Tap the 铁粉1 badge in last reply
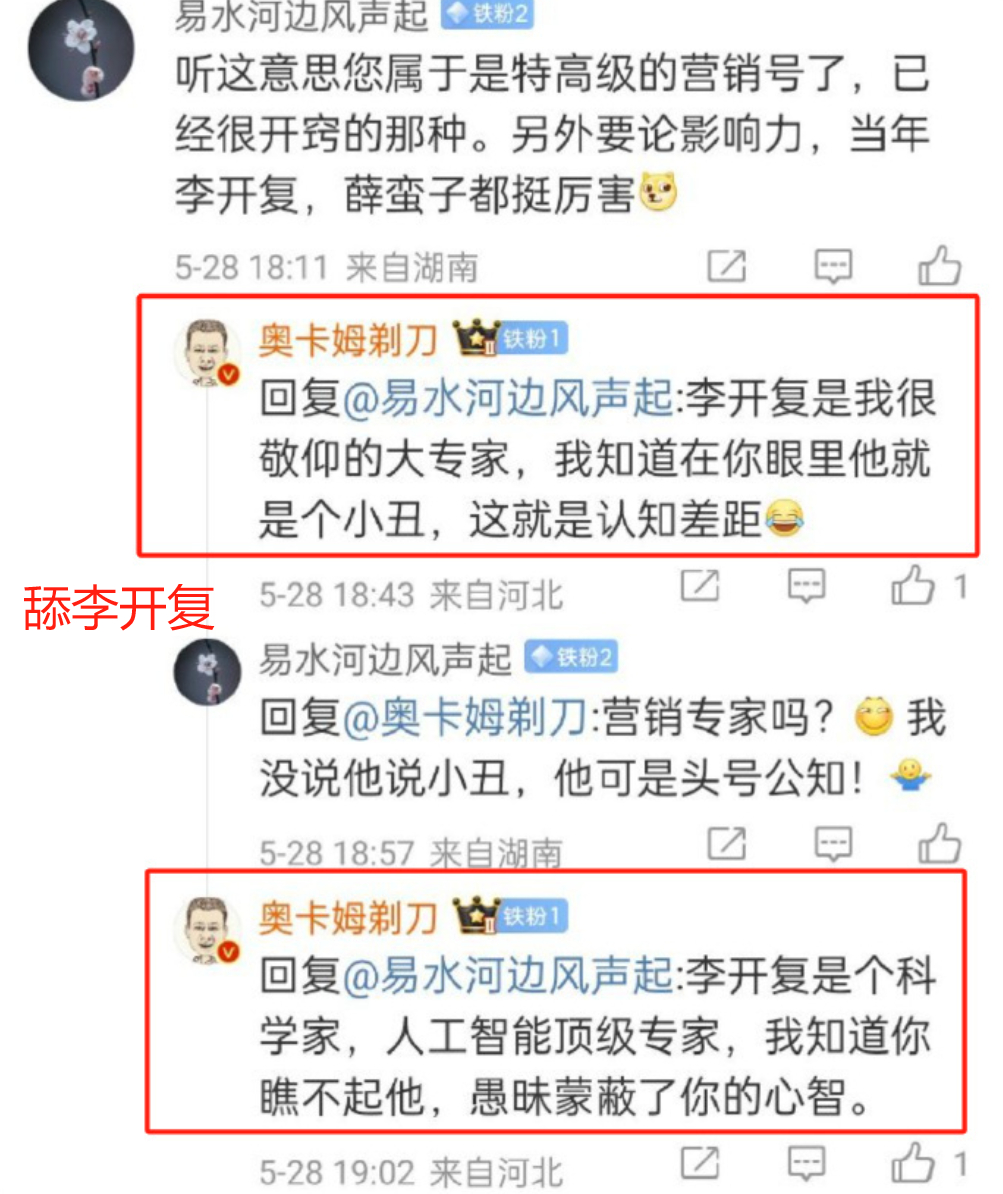Viewport: 1003px width, 1194px height. pos(532,916)
